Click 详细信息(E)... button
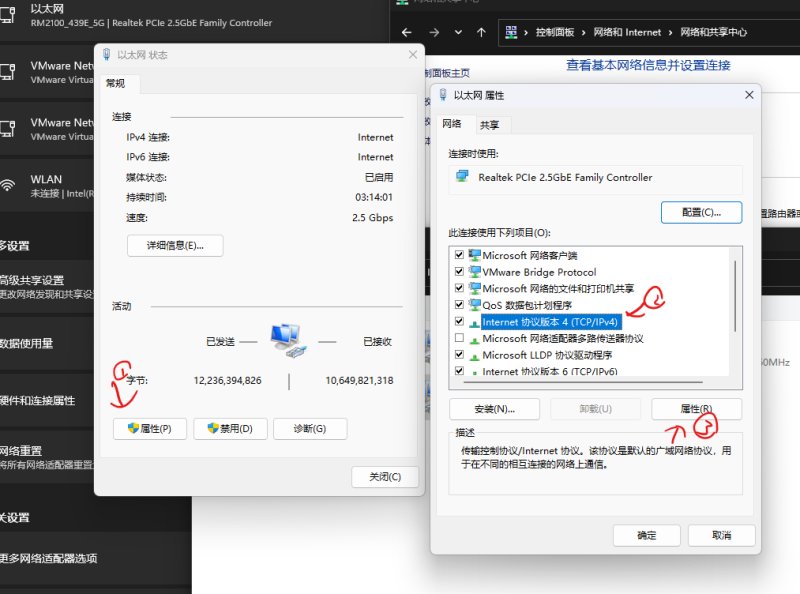The height and width of the screenshot is (594, 800). point(175,245)
